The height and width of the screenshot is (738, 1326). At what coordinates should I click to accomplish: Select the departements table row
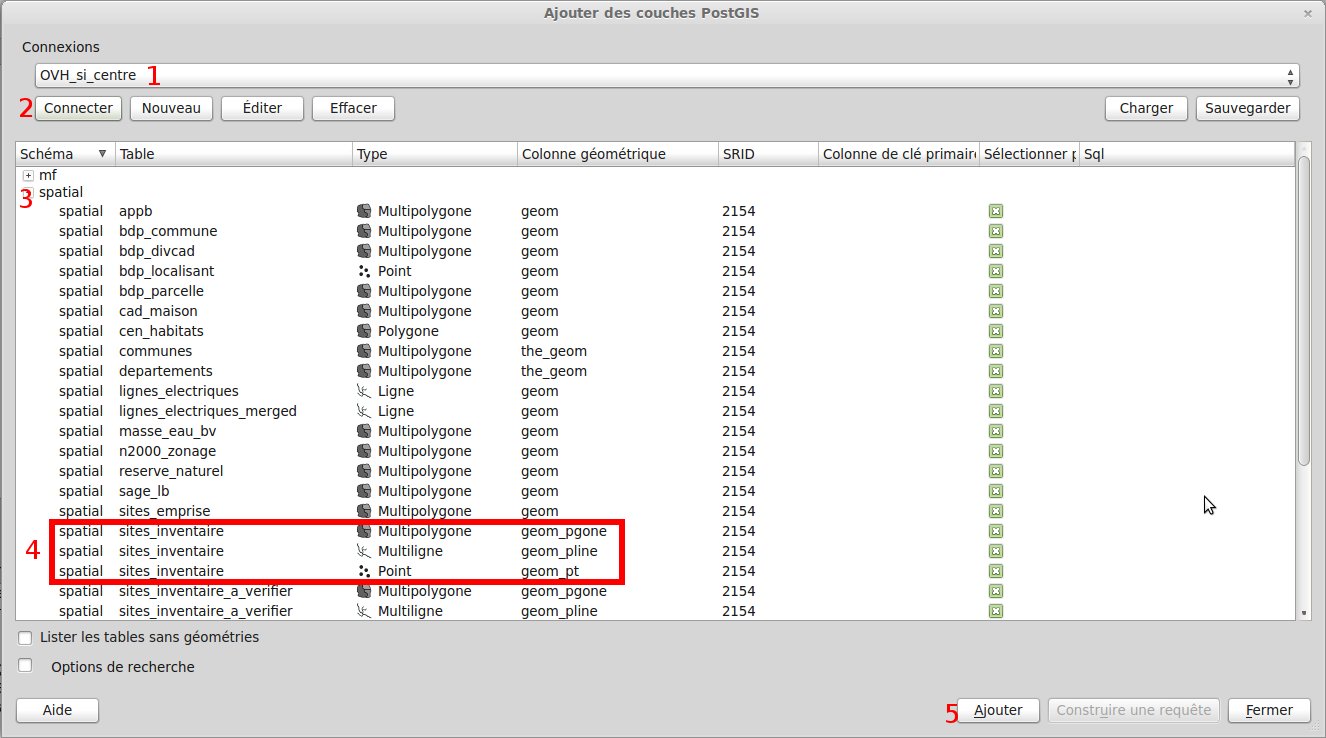[x=165, y=371]
